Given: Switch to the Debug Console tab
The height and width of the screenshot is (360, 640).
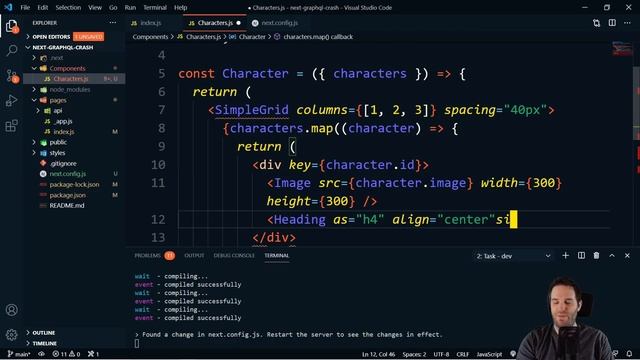Looking at the screenshot, I should click(234, 256).
